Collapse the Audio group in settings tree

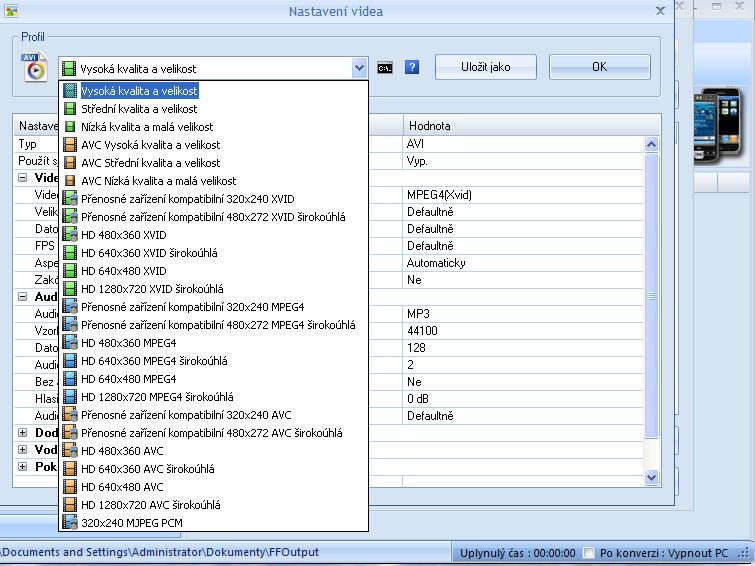point(23,297)
